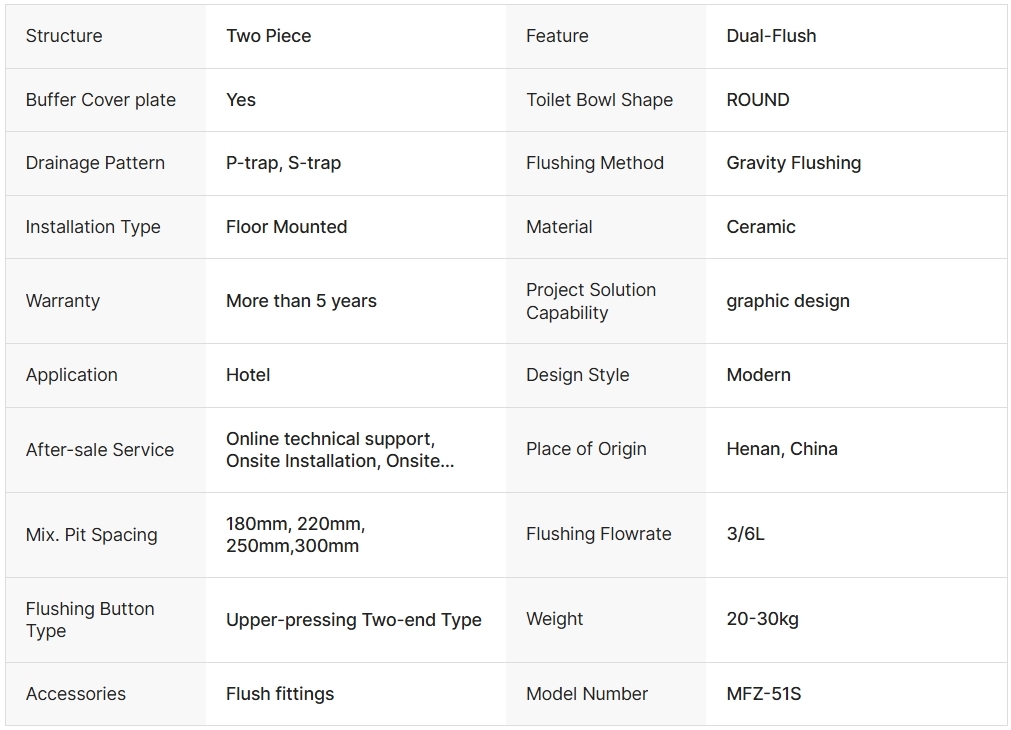Viewport: 1011px width, 730px height.
Task: Select the "Ceramic" material value
Action: coord(760,227)
